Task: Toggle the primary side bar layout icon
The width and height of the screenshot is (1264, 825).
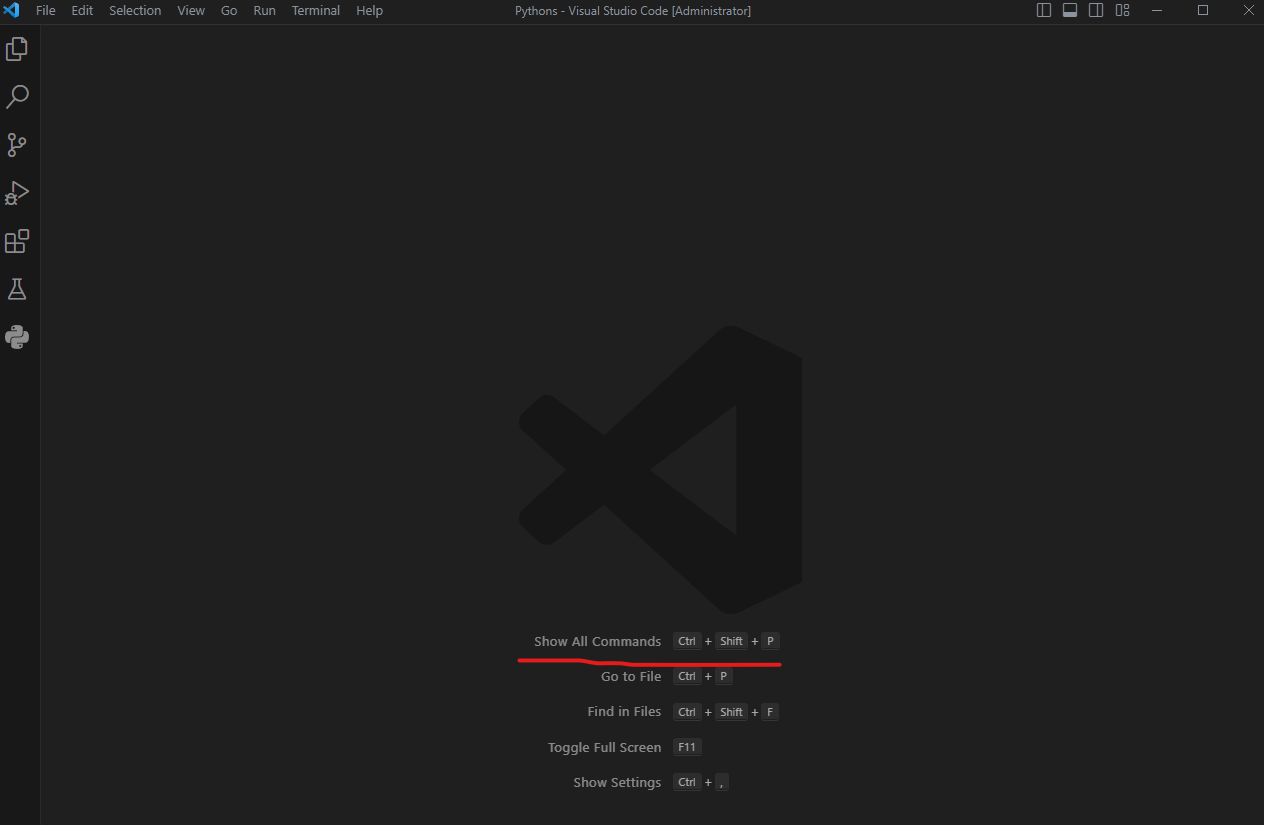Action: coord(1044,10)
